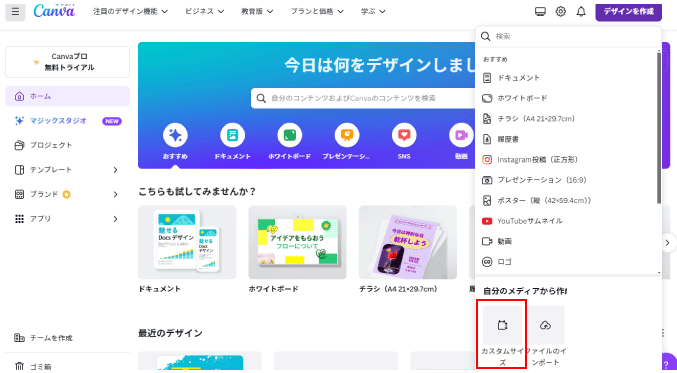Open the hamburger menu button

coord(15,12)
